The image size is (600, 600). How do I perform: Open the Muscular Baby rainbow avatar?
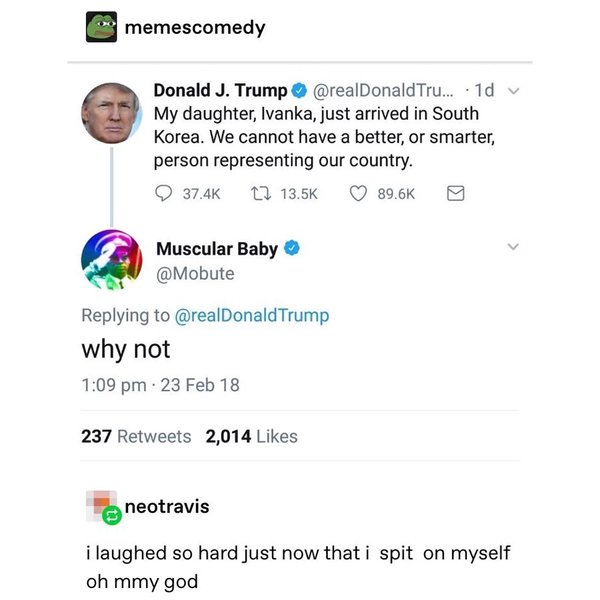(x=111, y=260)
